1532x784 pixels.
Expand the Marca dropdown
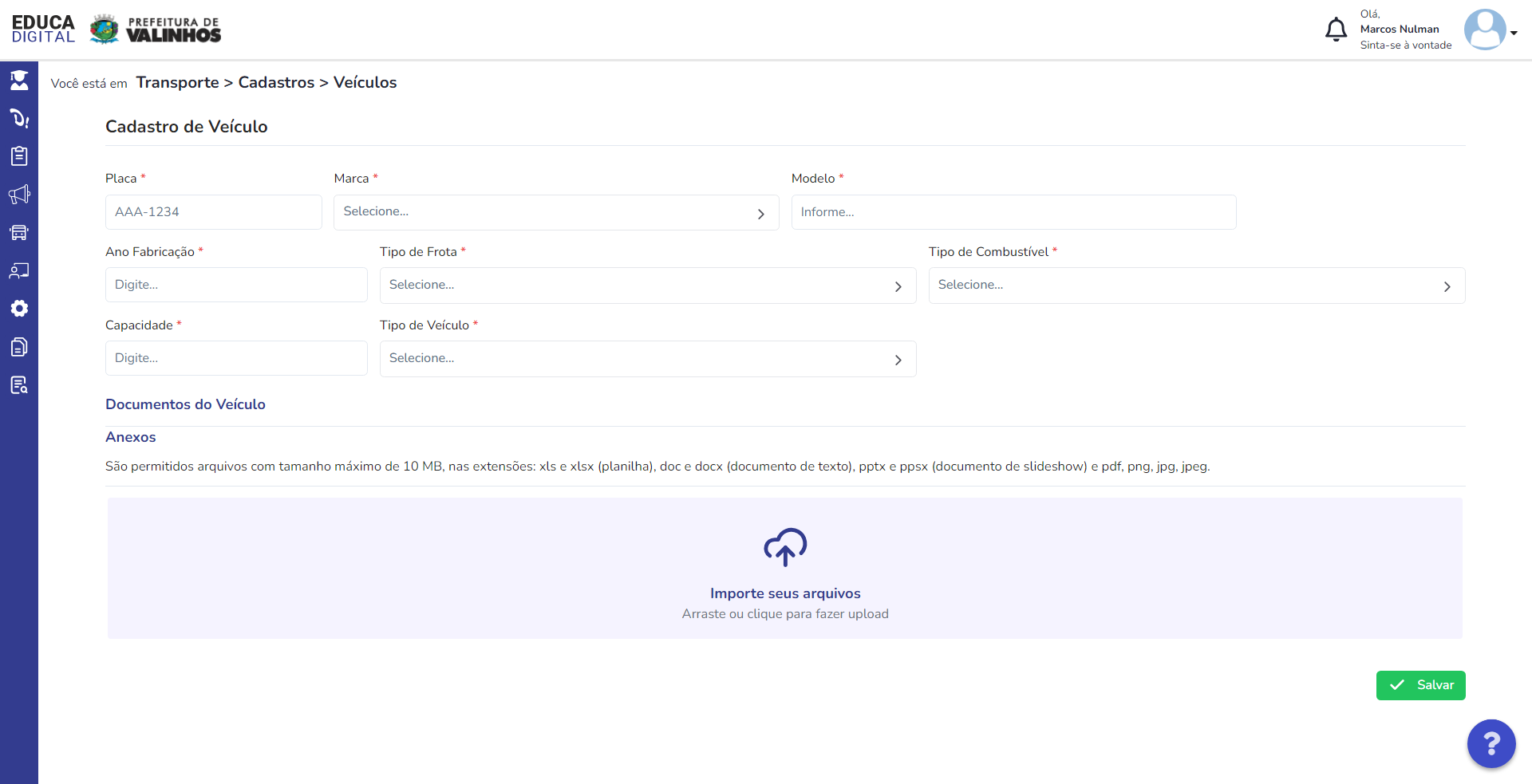coord(556,212)
